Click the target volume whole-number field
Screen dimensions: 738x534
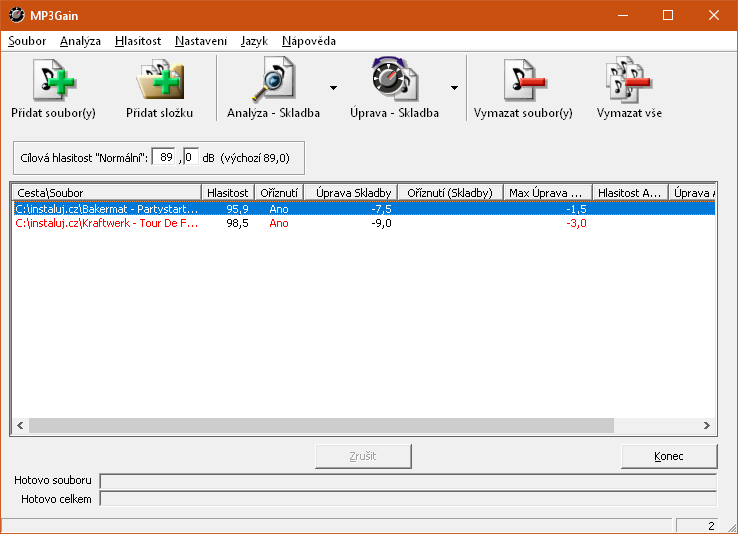(x=164, y=157)
